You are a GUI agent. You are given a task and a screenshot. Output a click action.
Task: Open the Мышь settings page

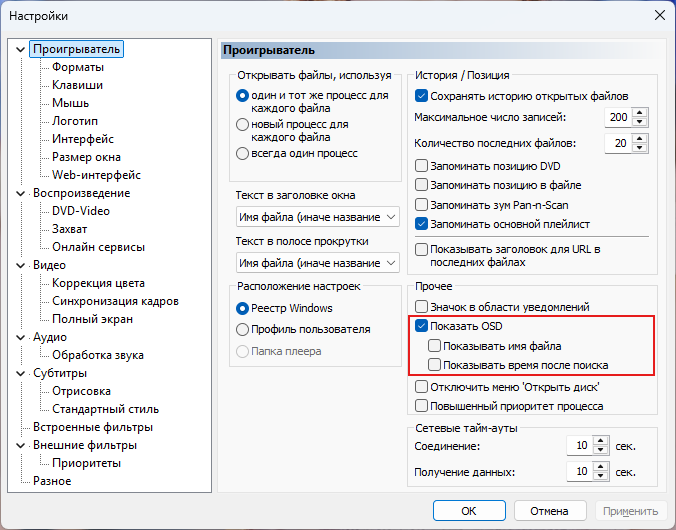pos(70,103)
